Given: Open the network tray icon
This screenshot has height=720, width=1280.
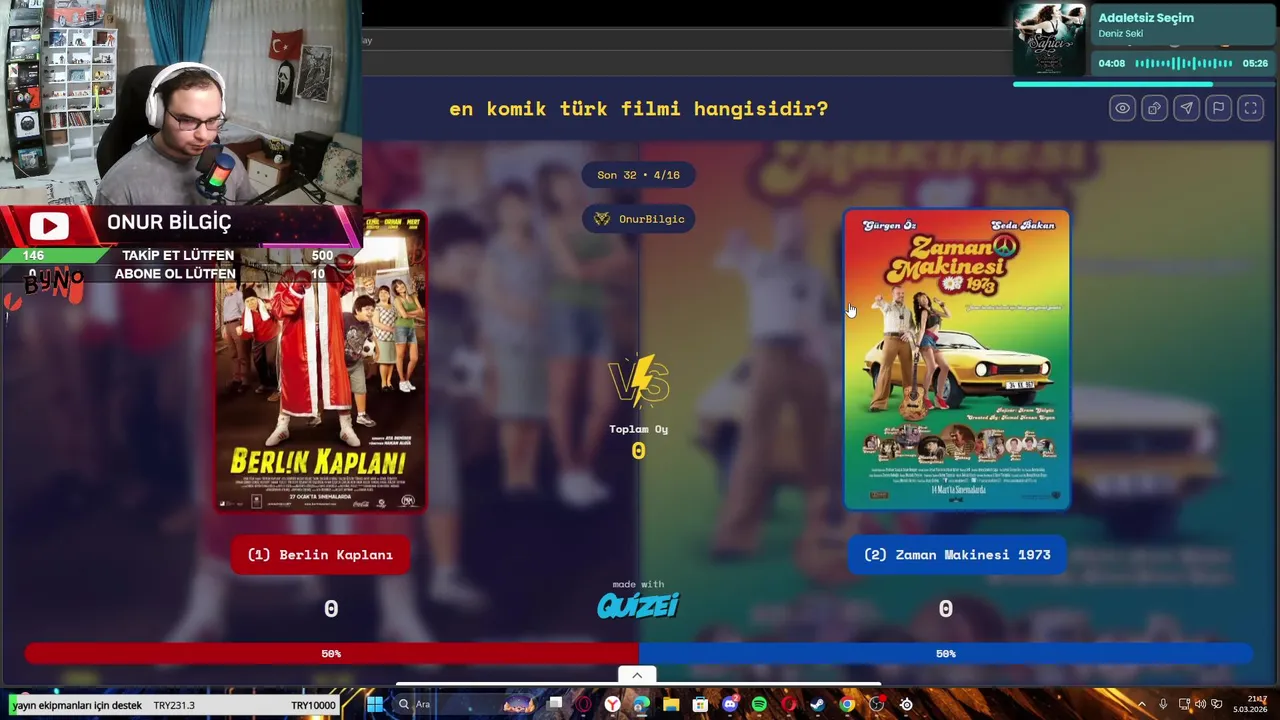Looking at the screenshot, I should point(1184,705).
